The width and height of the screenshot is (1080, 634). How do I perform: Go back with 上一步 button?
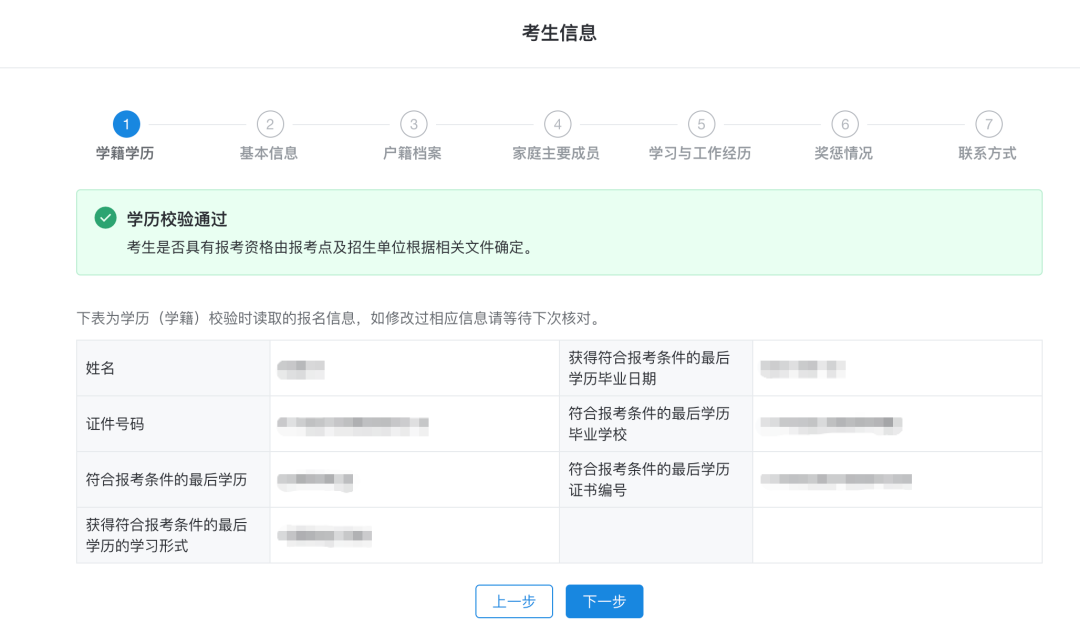tap(514, 601)
